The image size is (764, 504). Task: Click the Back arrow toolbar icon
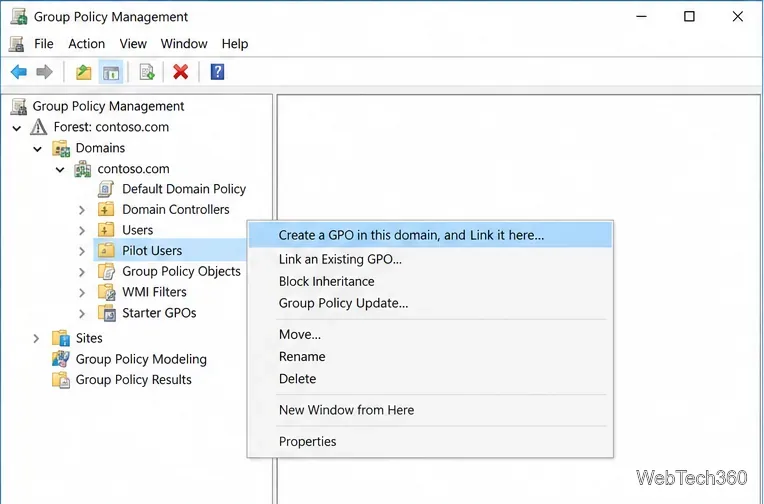19,72
